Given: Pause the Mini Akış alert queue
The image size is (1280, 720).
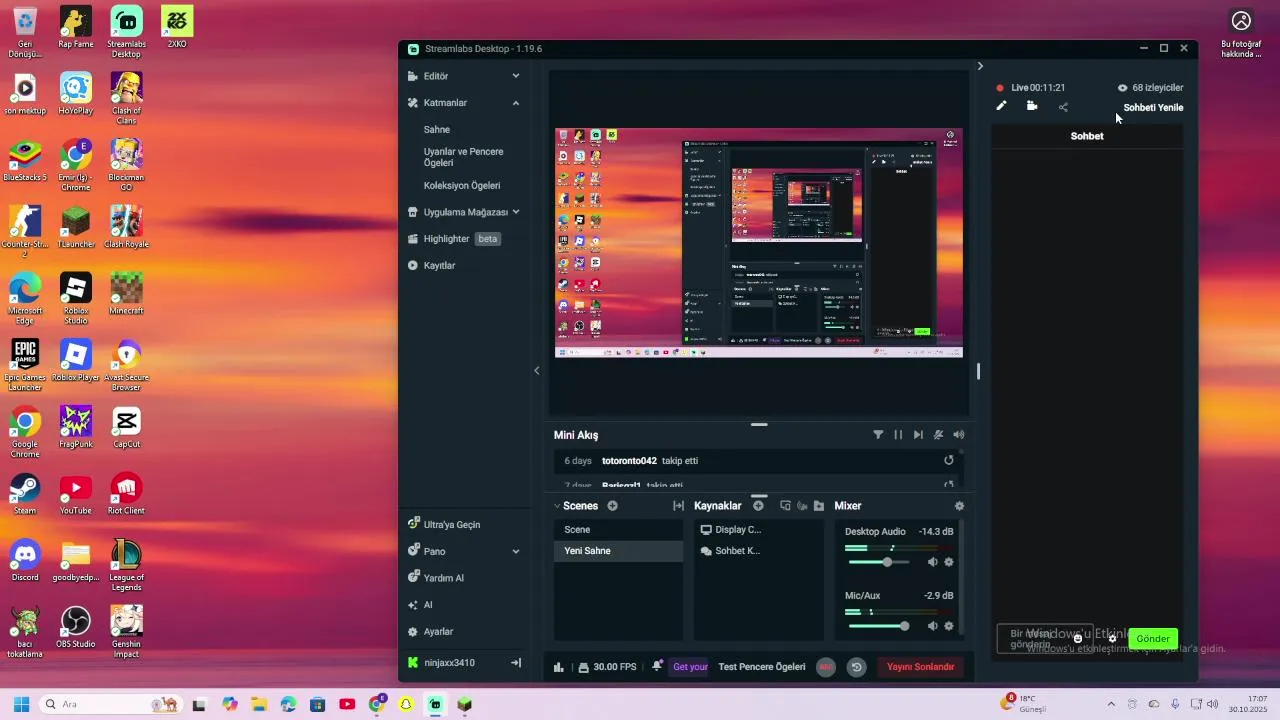Looking at the screenshot, I should (x=898, y=435).
